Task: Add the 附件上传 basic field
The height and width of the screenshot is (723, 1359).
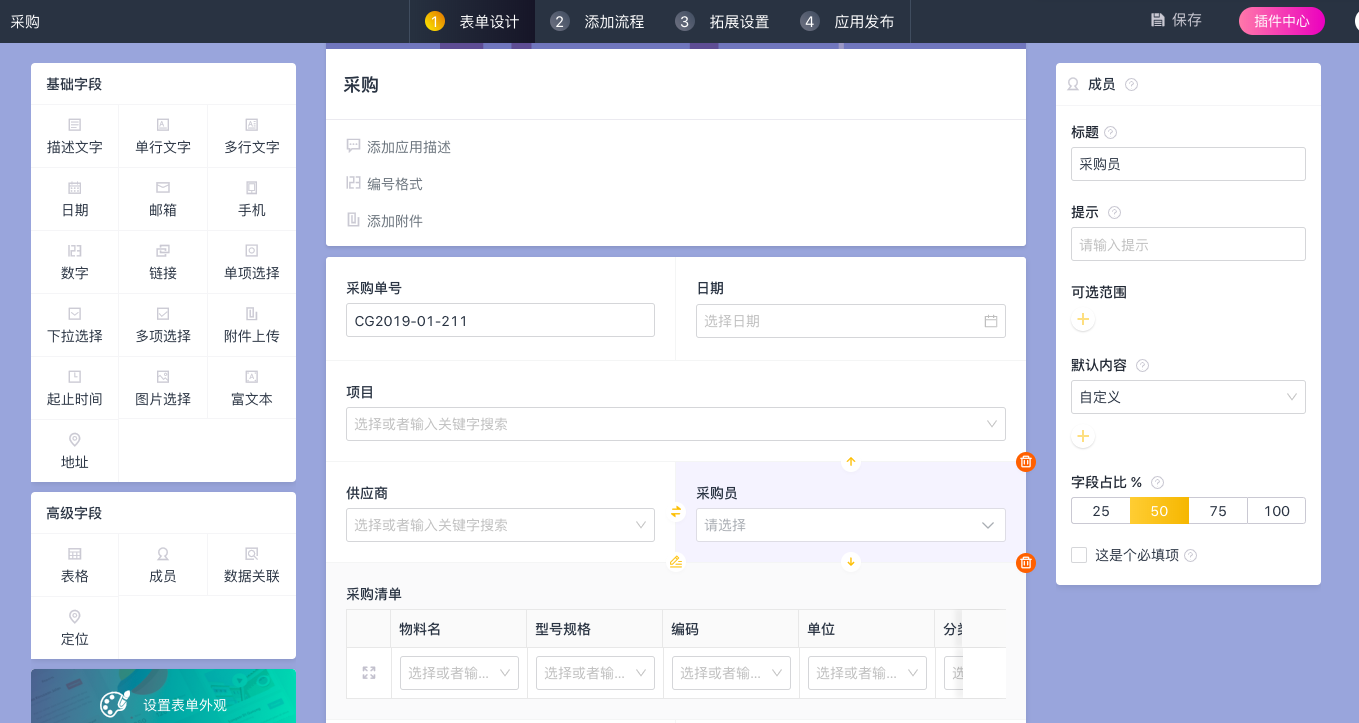Action: coord(251,324)
